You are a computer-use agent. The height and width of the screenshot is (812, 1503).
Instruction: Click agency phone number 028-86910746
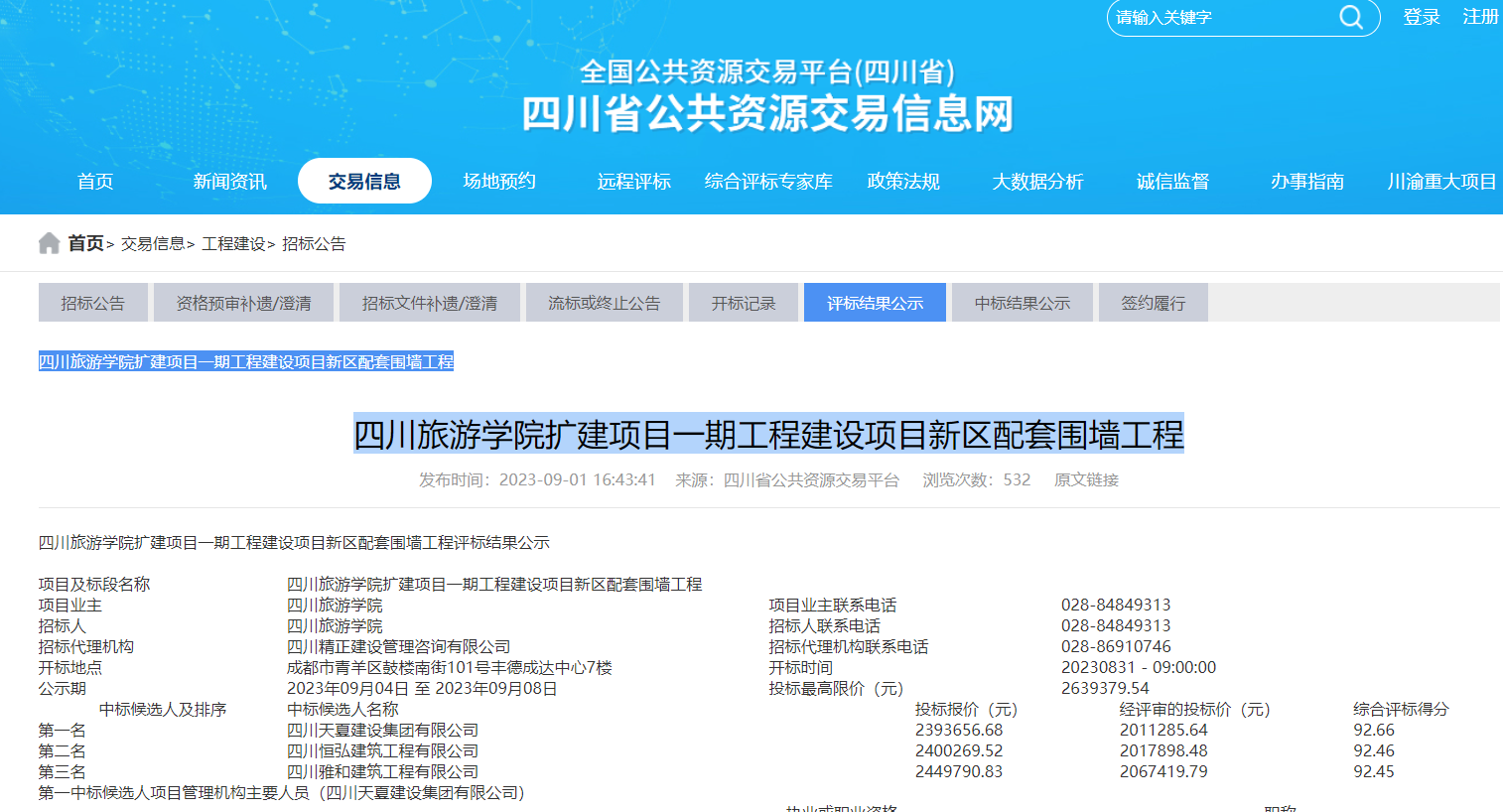tap(1116, 647)
